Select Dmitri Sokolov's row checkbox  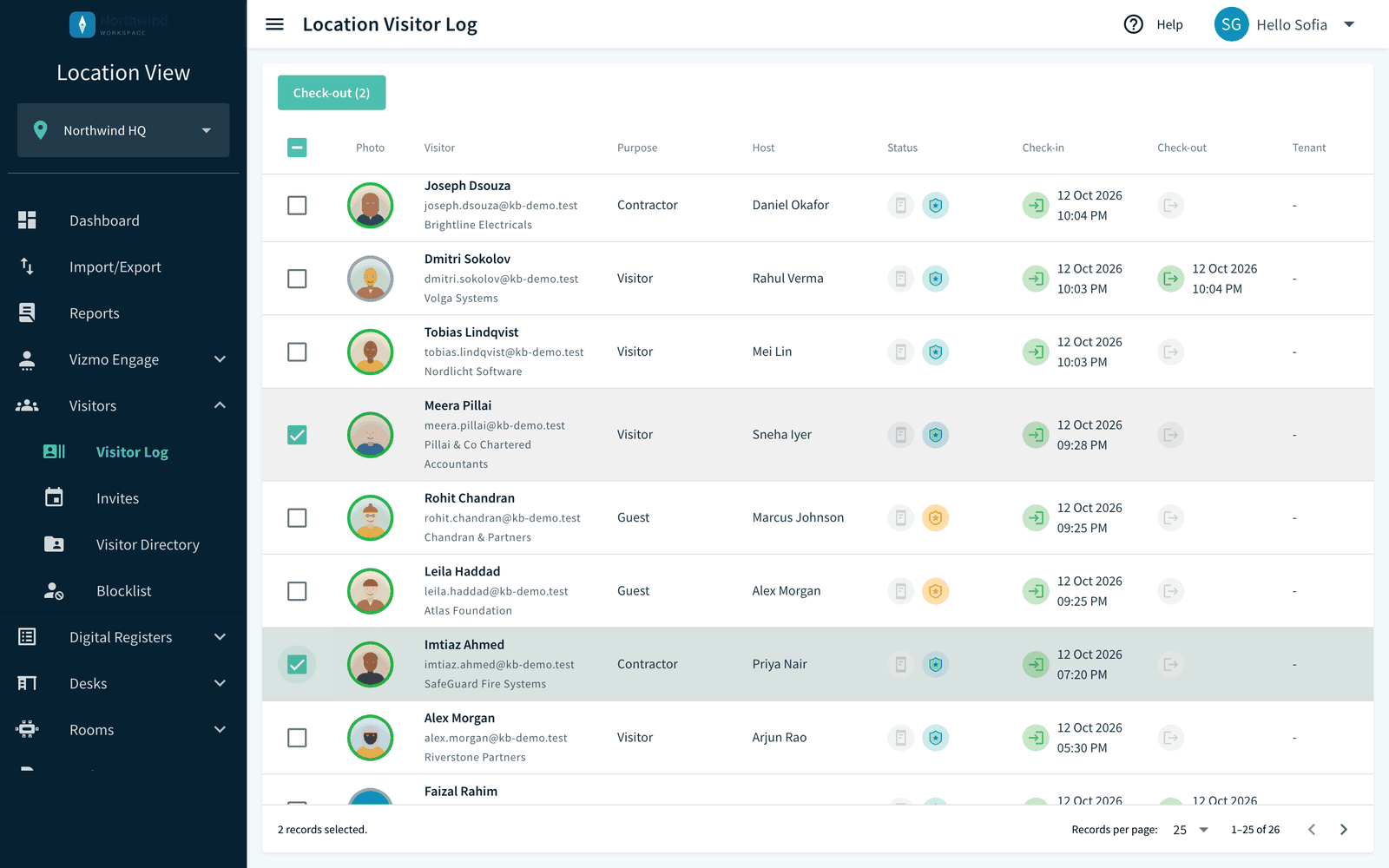point(297,279)
